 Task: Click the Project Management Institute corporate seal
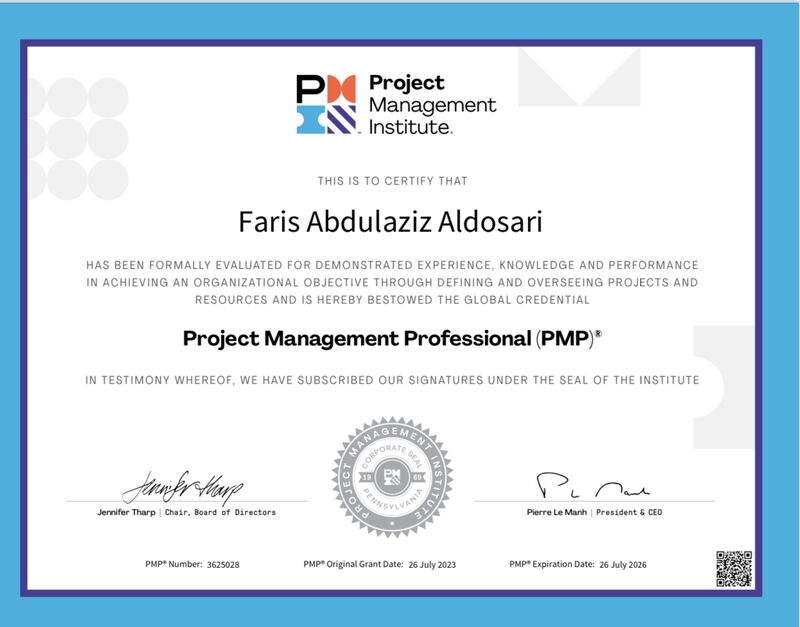[x=392, y=477]
